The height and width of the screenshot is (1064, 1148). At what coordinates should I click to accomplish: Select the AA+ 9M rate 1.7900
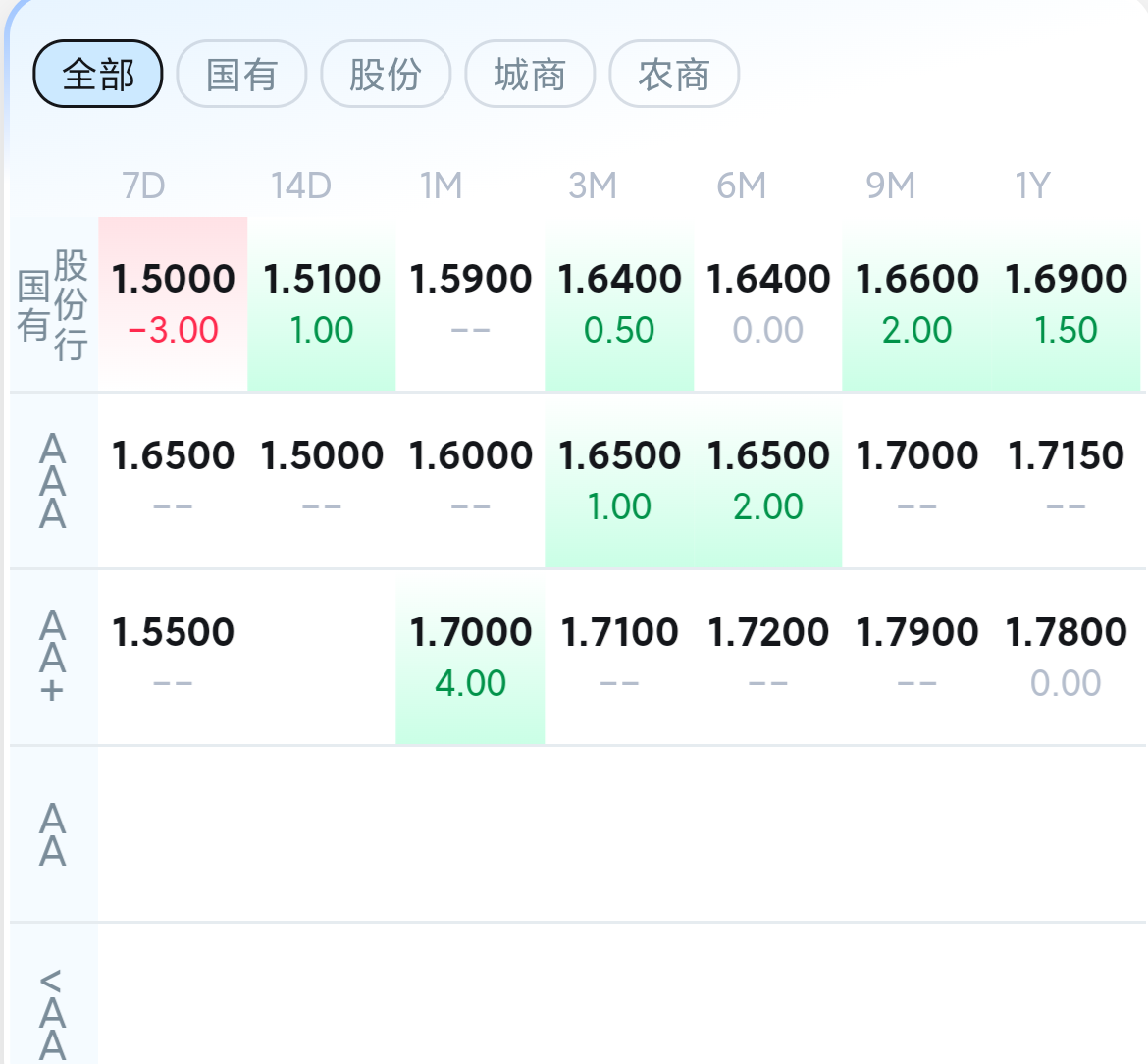(x=916, y=632)
